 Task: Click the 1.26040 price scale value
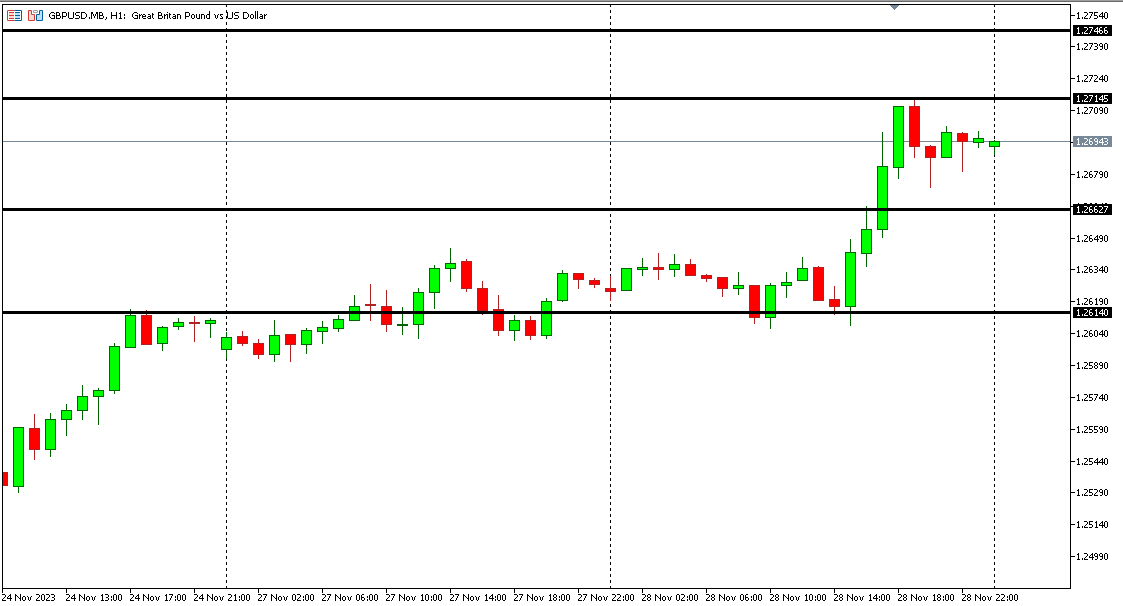(x=1092, y=334)
